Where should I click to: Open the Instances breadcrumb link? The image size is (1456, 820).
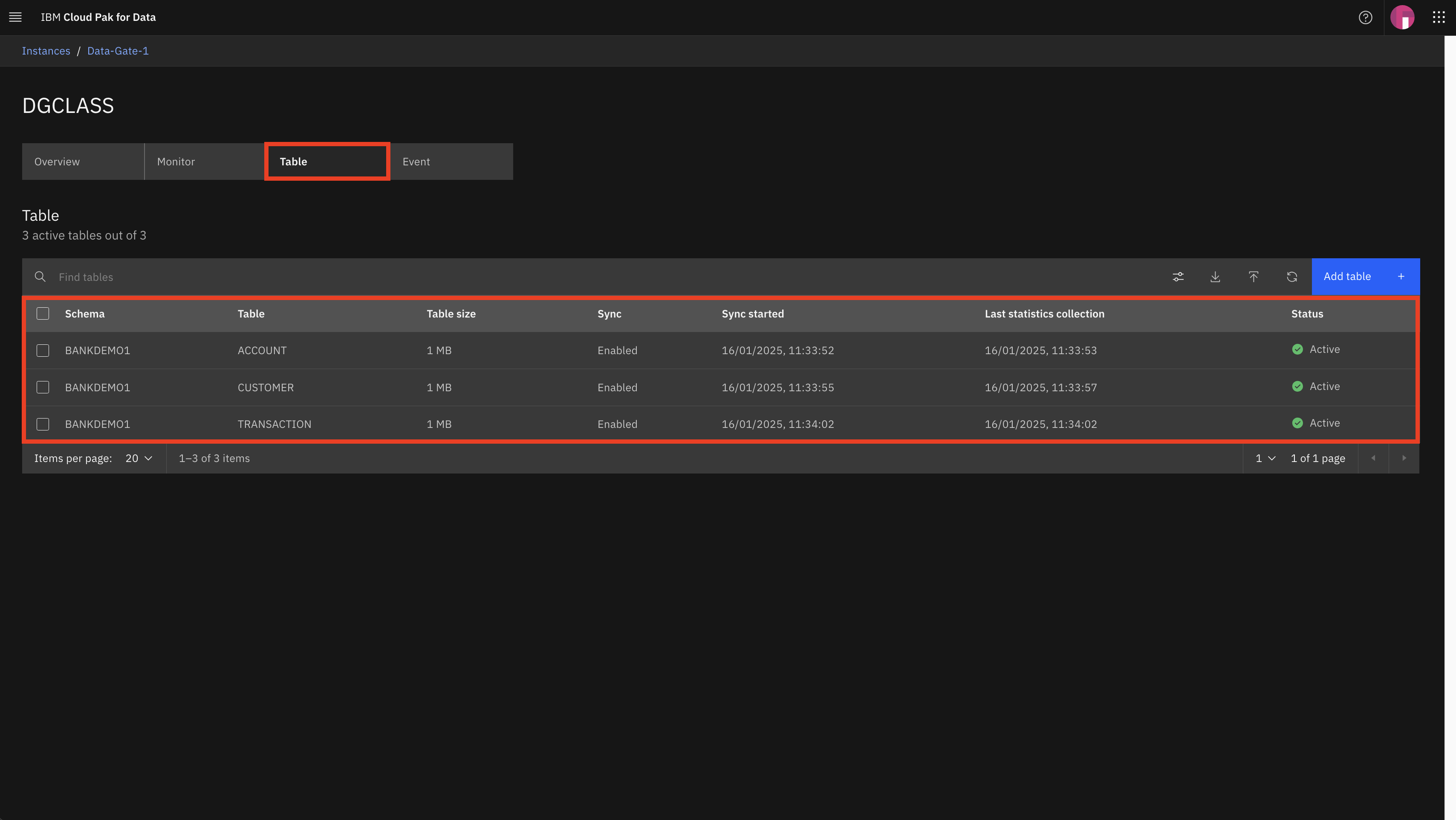pos(46,51)
